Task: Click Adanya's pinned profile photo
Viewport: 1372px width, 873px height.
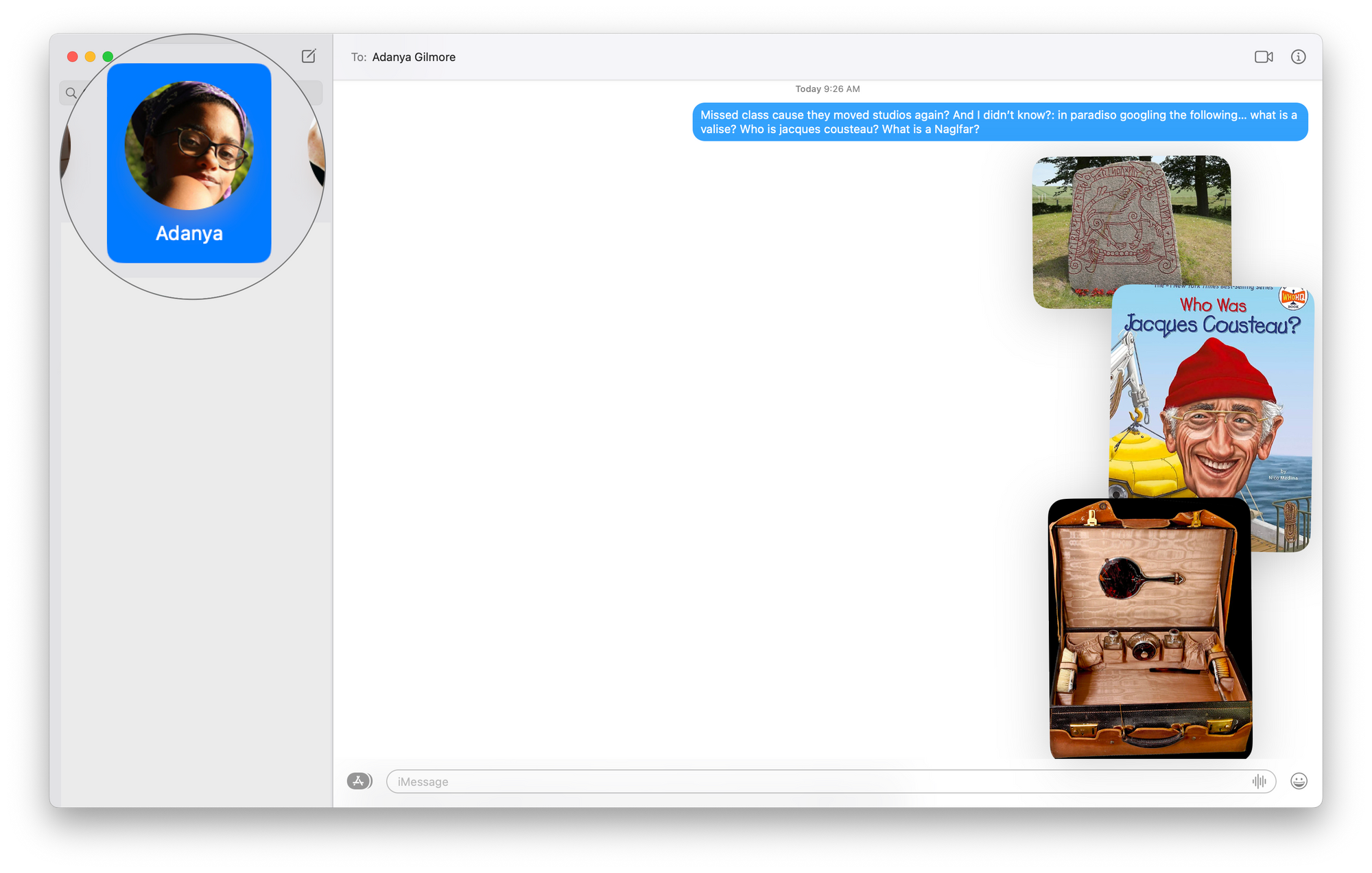Action: (189, 145)
